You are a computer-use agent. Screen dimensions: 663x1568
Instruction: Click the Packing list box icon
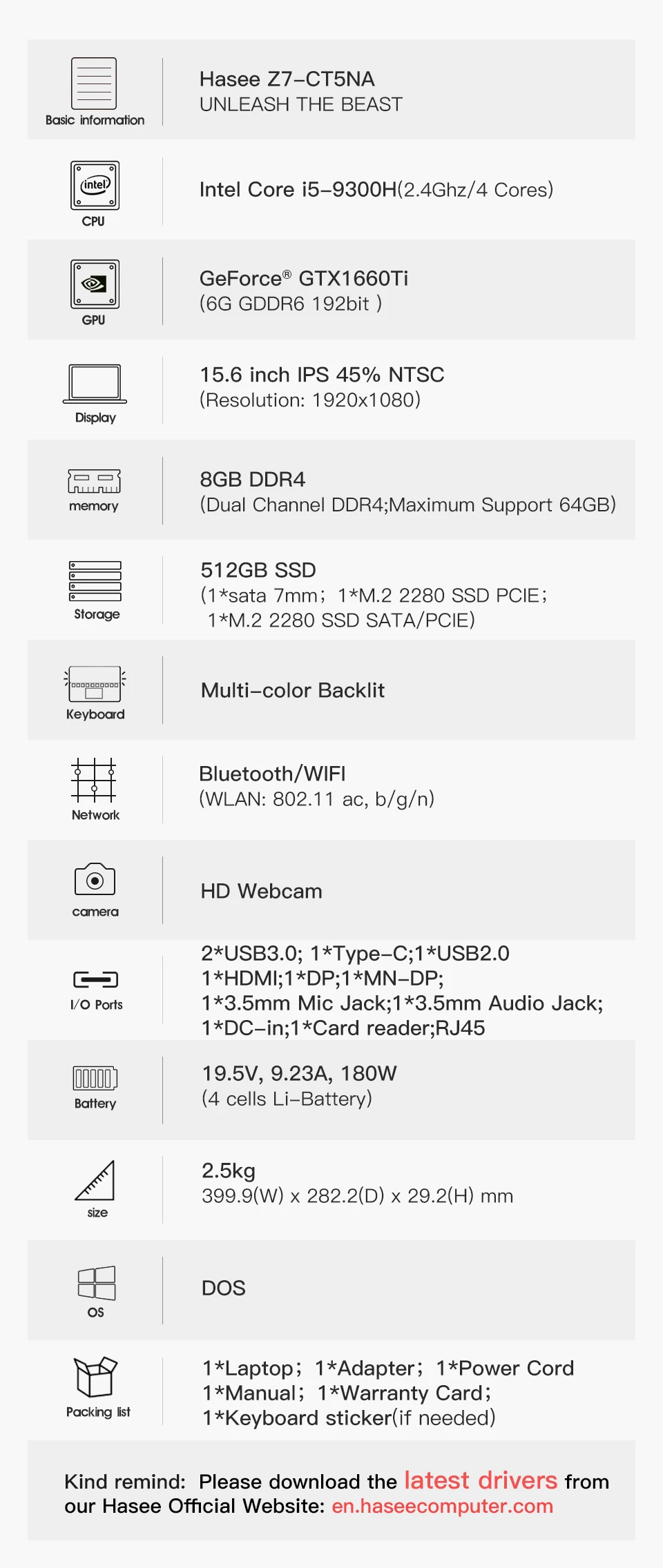pos(95,1377)
